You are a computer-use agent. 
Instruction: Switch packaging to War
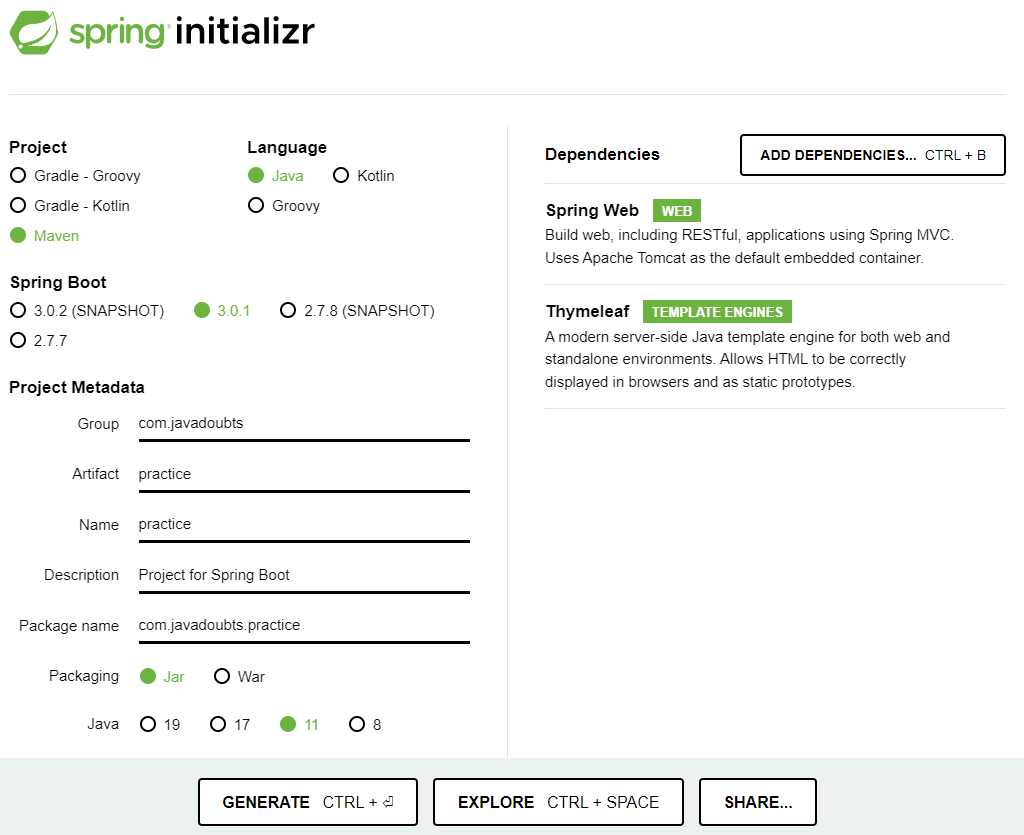[x=222, y=677]
